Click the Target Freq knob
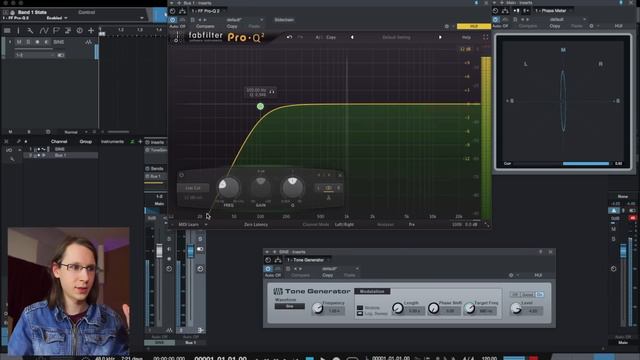This screenshot has height=360, width=640. pyautogui.click(x=469, y=308)
